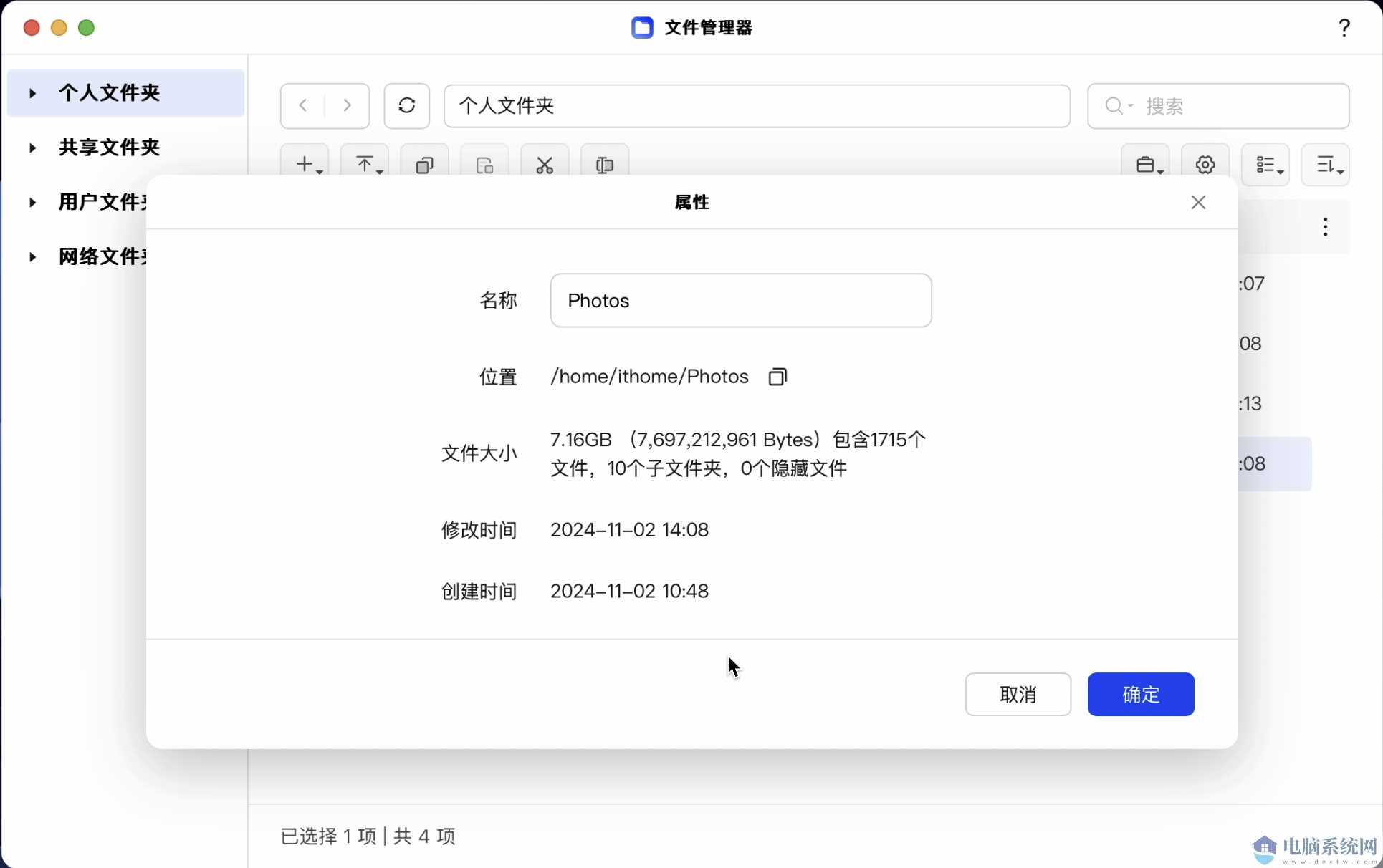Screen dimensions: 1383x868
Task: Expand the 个人文件夹 tree arrow
Action: (x=32, y=92)
